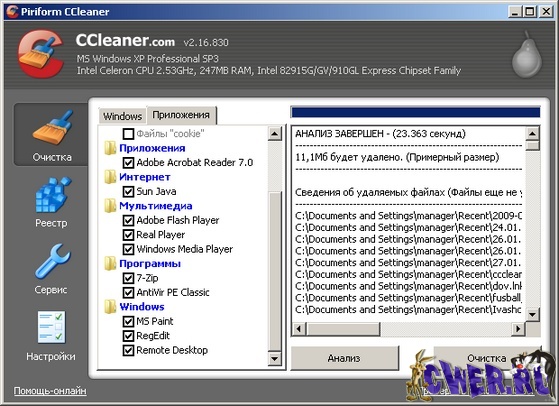Click Сведения об удаляемых файлах line

tap(409, 192)
